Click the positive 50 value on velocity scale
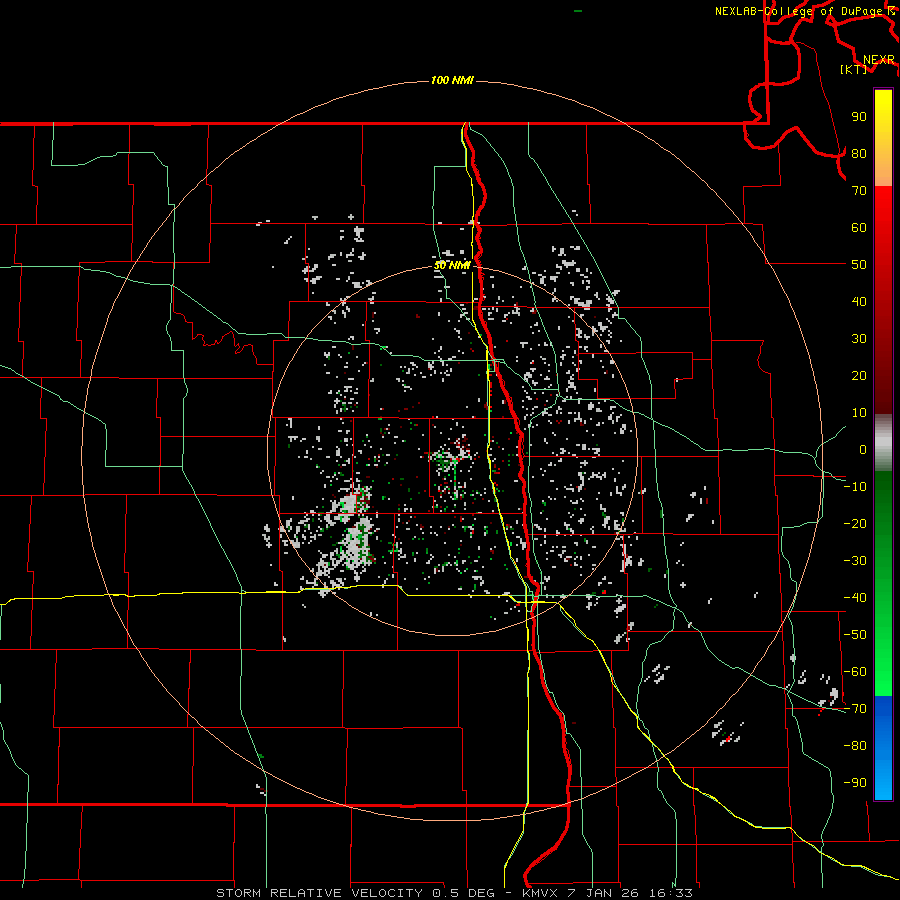This screenshot has width=900, height=900. pos(859,265)
